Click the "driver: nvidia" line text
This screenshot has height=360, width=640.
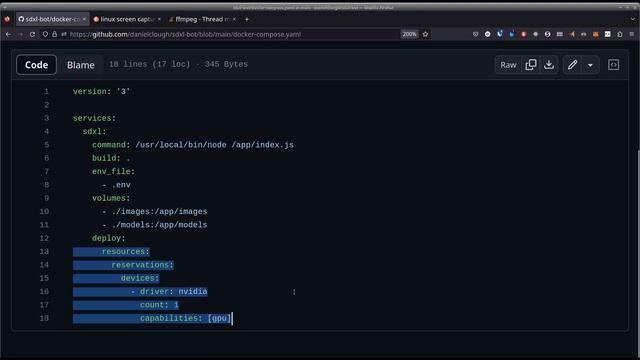[173, 291]
